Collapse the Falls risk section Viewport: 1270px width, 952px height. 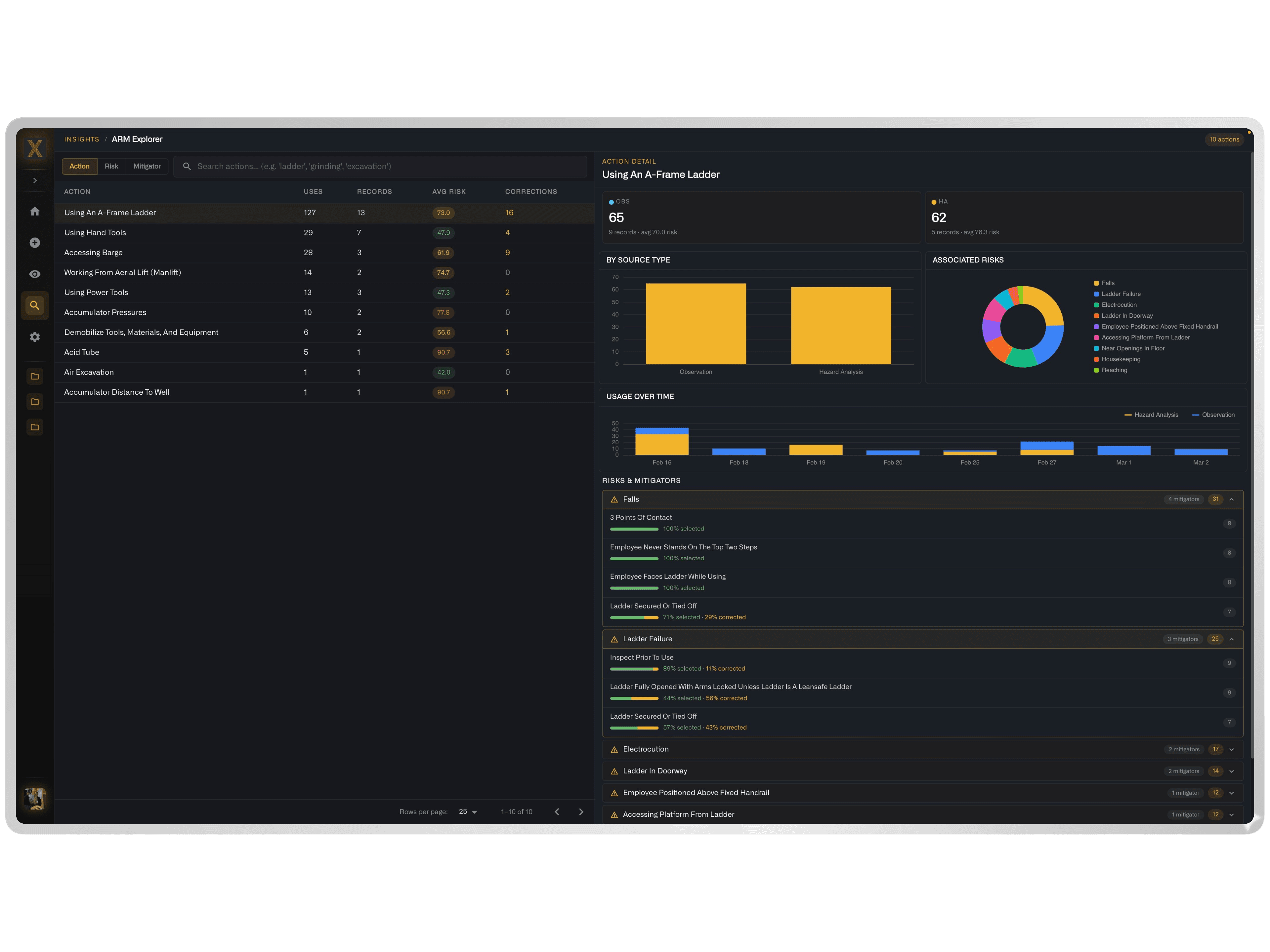click(x=1232, y=499)
